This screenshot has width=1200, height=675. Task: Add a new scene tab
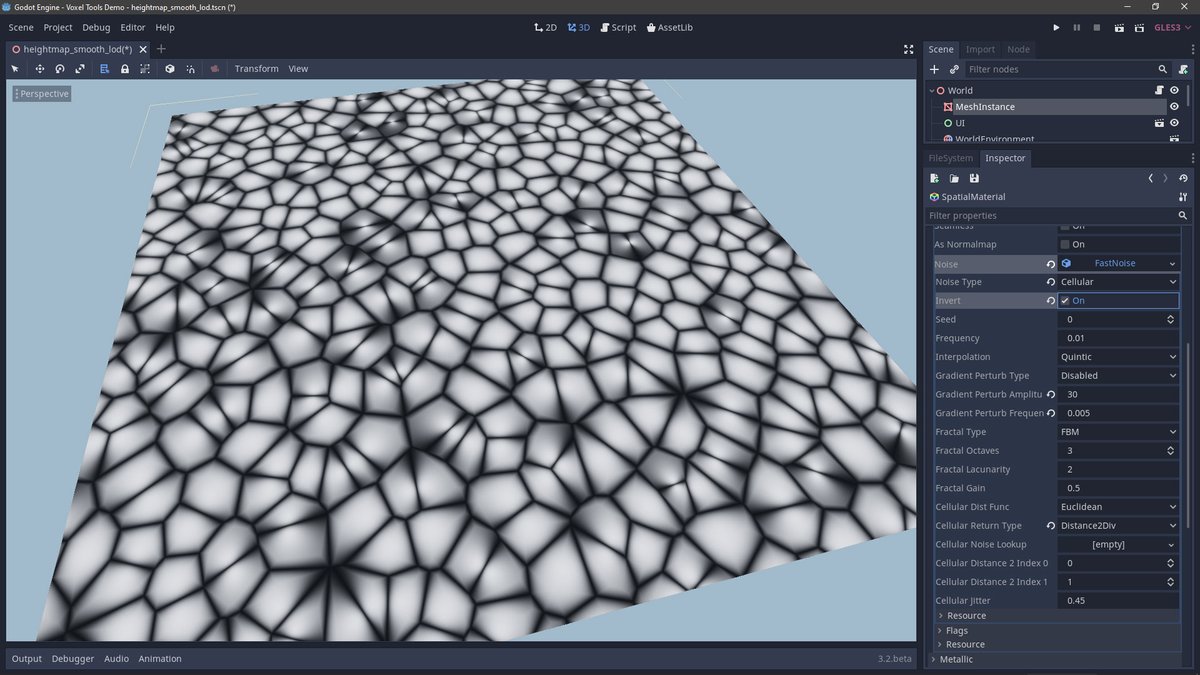161,49
